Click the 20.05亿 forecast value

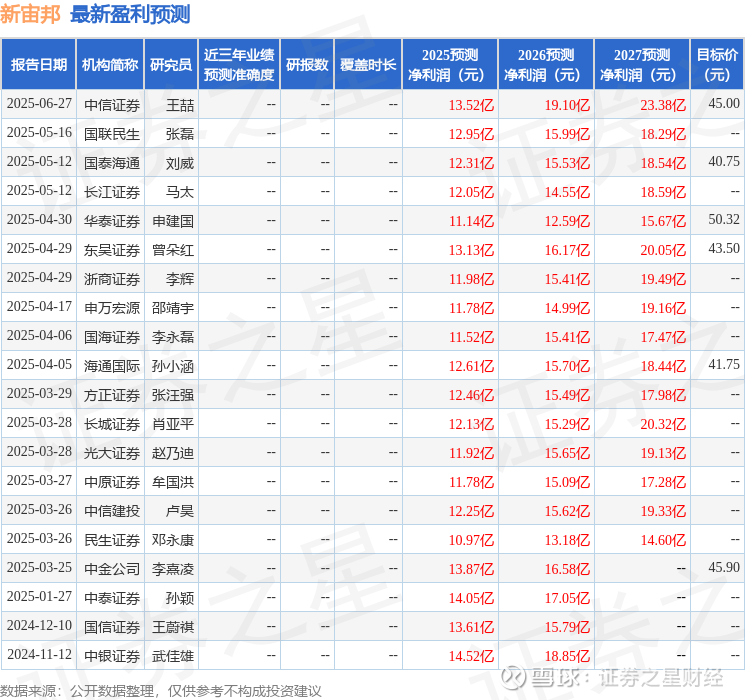(663, 250)
